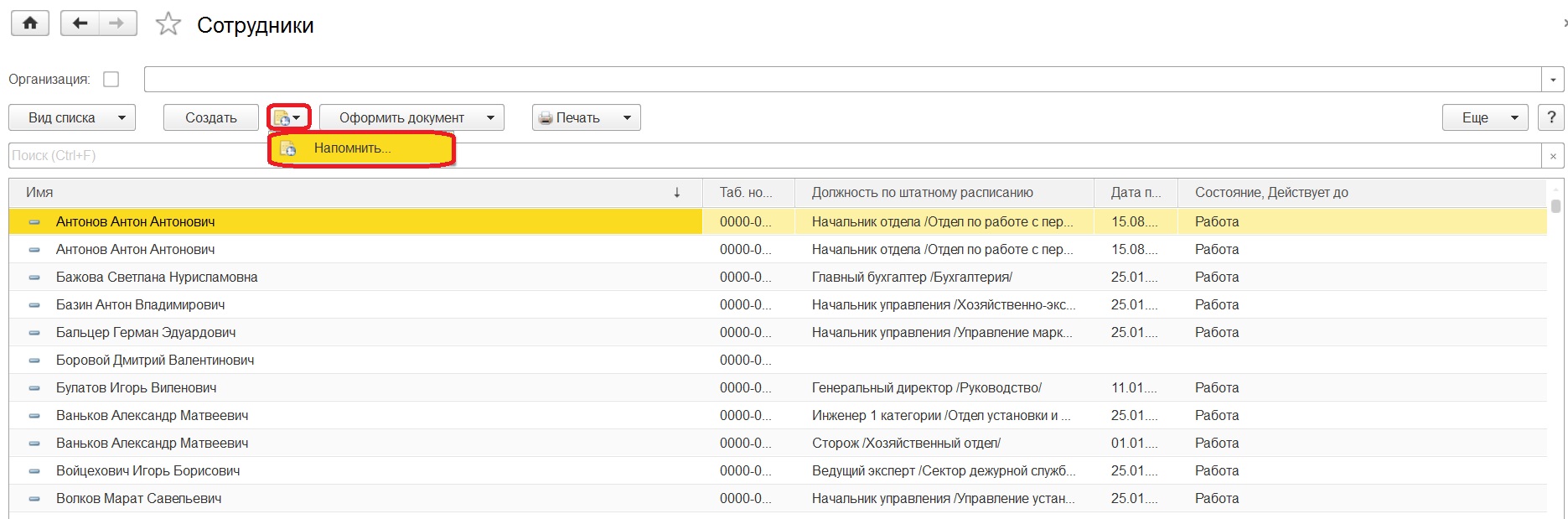Image resolution: width=1568 pixels, height=519 pixels.
Task: Click row icon beside Бажова Светлана Нурисламовна
Action: click(34, 278)
